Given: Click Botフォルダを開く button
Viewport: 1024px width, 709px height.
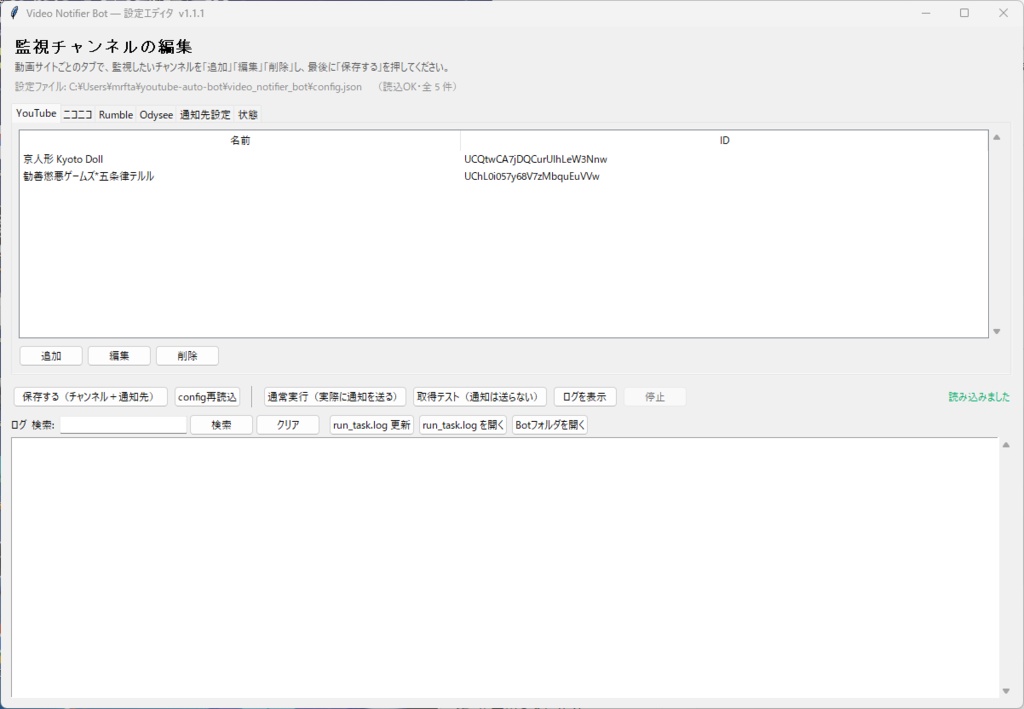Looking at the screenshot, I should pos(550,425).
